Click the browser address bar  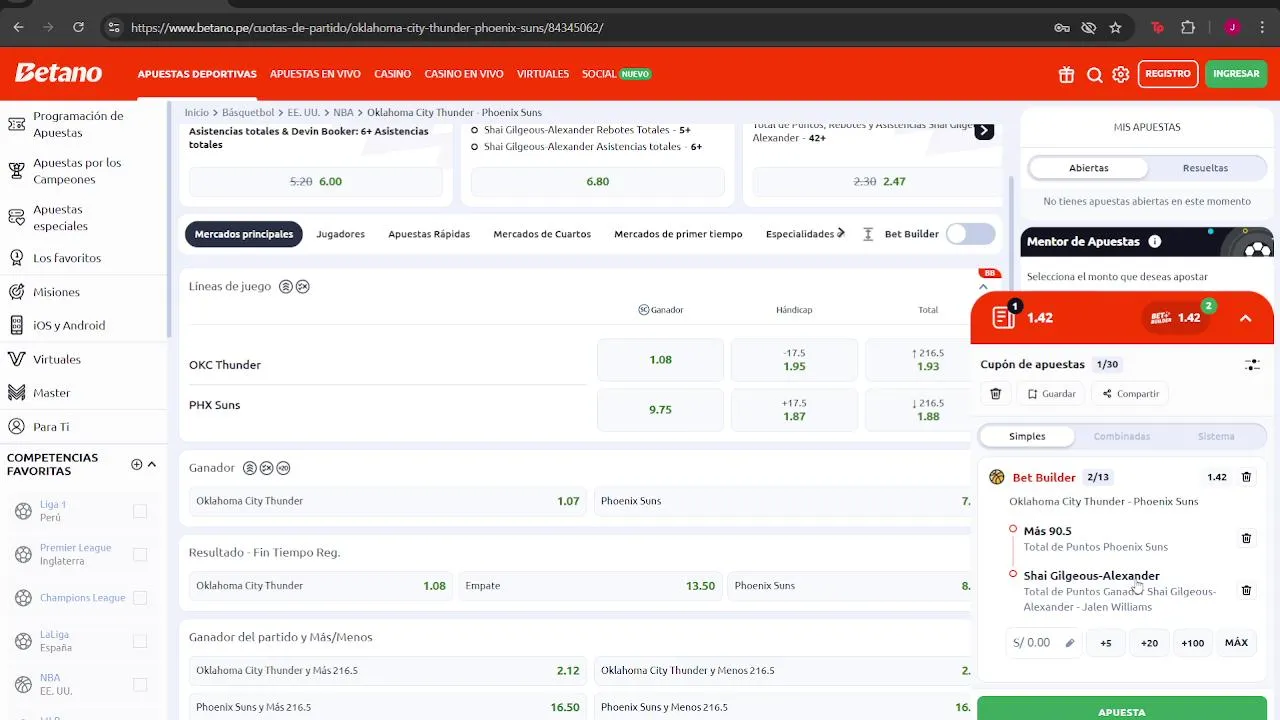[580, 28]
